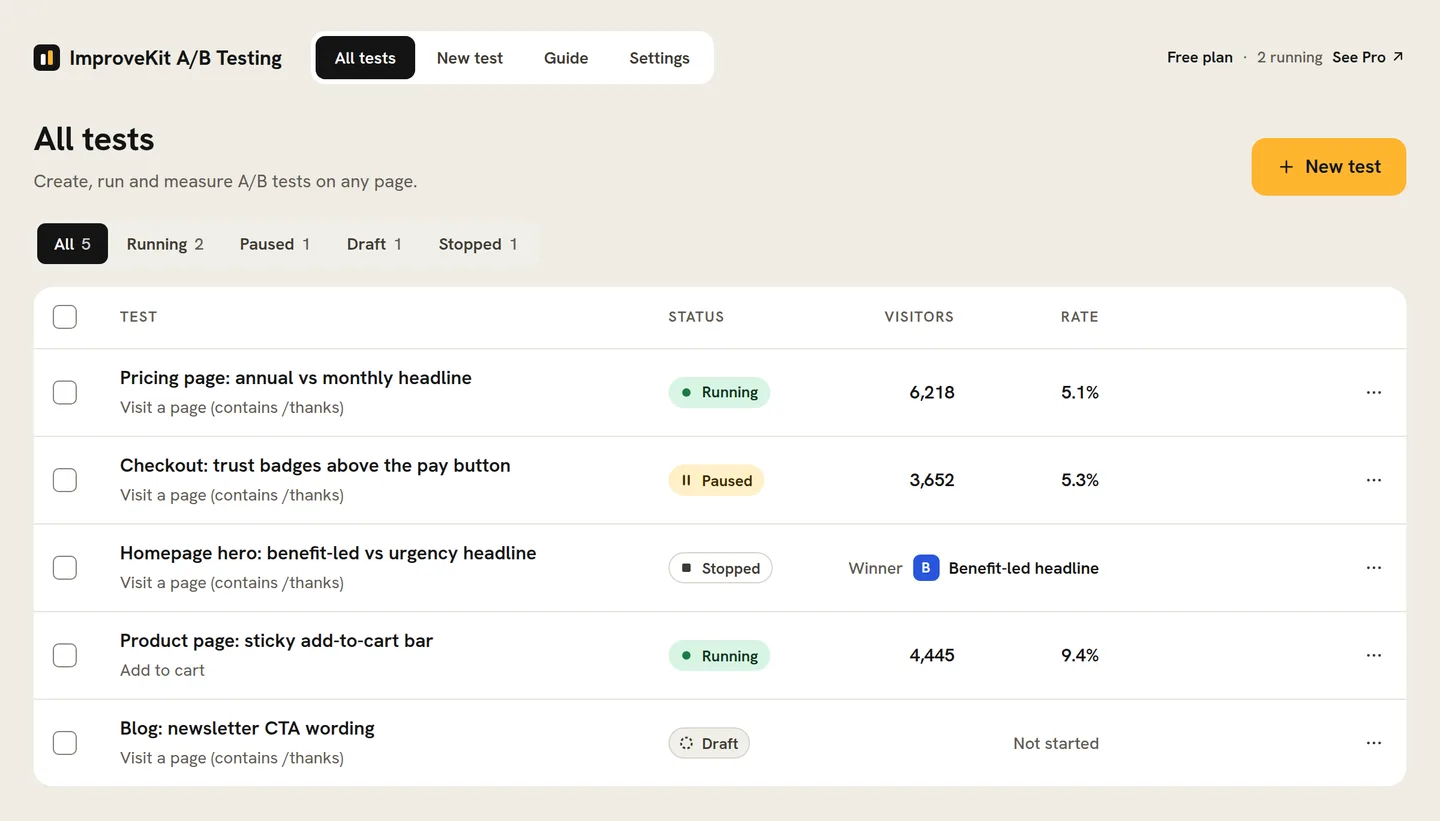Open the Product page sticky add-to-cart test
The width and height of the screenshot is (1440, 821).
[x=276, y=641]
